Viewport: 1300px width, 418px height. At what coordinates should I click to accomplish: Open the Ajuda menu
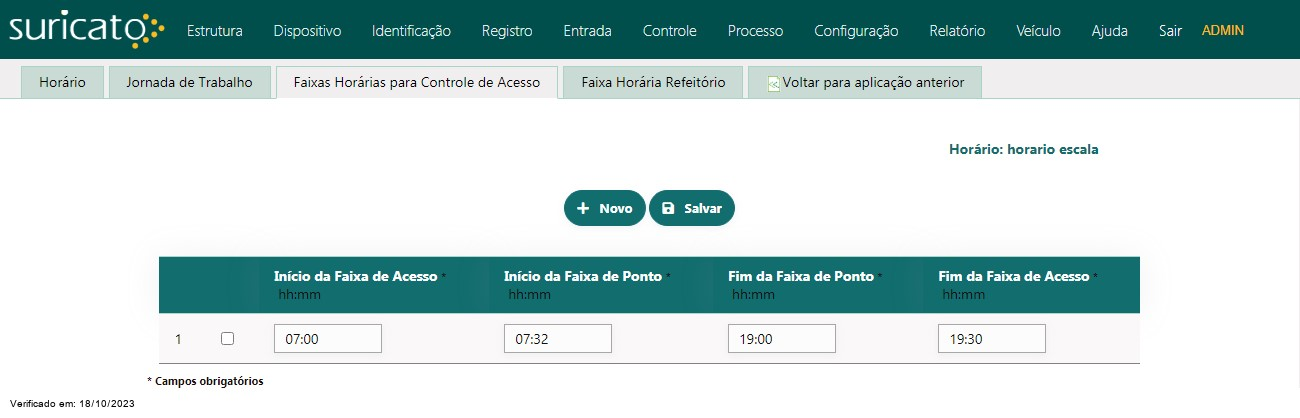1110,31
